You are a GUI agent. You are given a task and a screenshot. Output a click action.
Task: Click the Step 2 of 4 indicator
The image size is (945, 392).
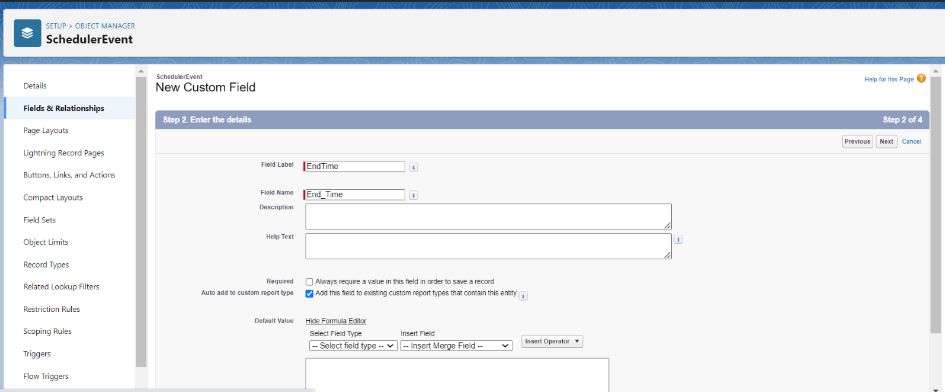902,120
